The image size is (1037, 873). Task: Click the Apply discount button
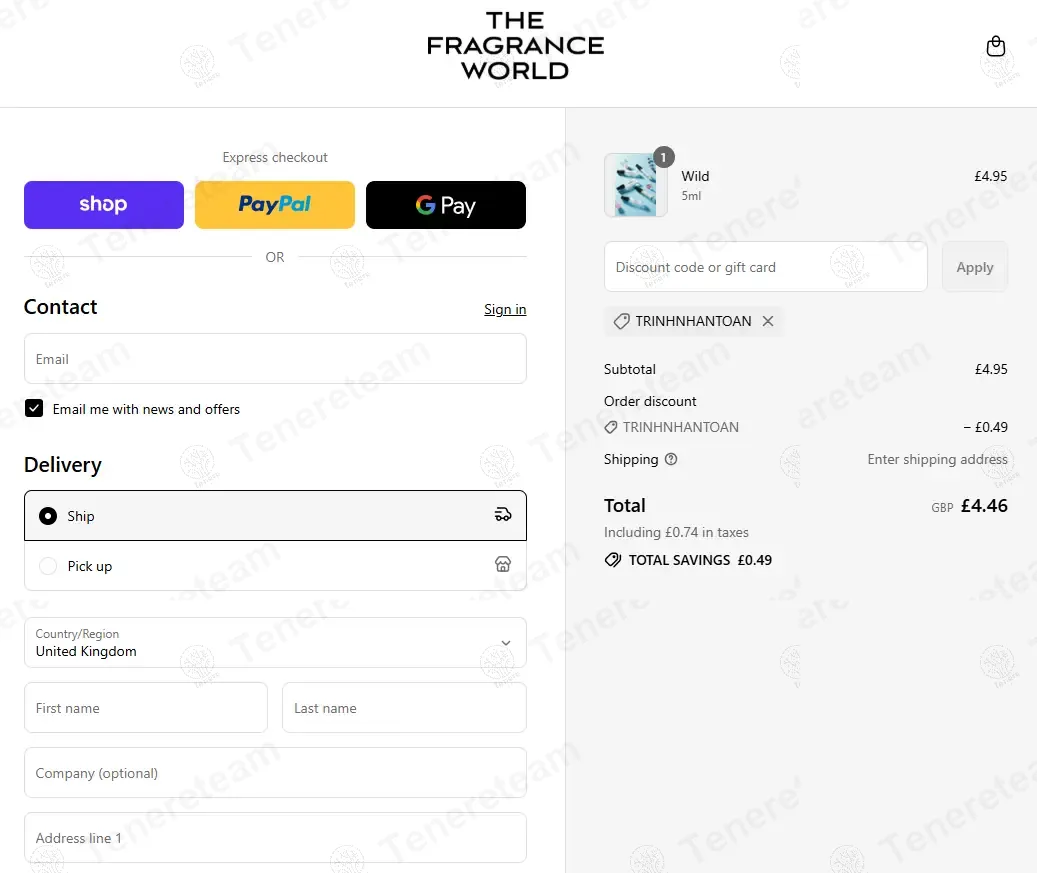point(975,267)
